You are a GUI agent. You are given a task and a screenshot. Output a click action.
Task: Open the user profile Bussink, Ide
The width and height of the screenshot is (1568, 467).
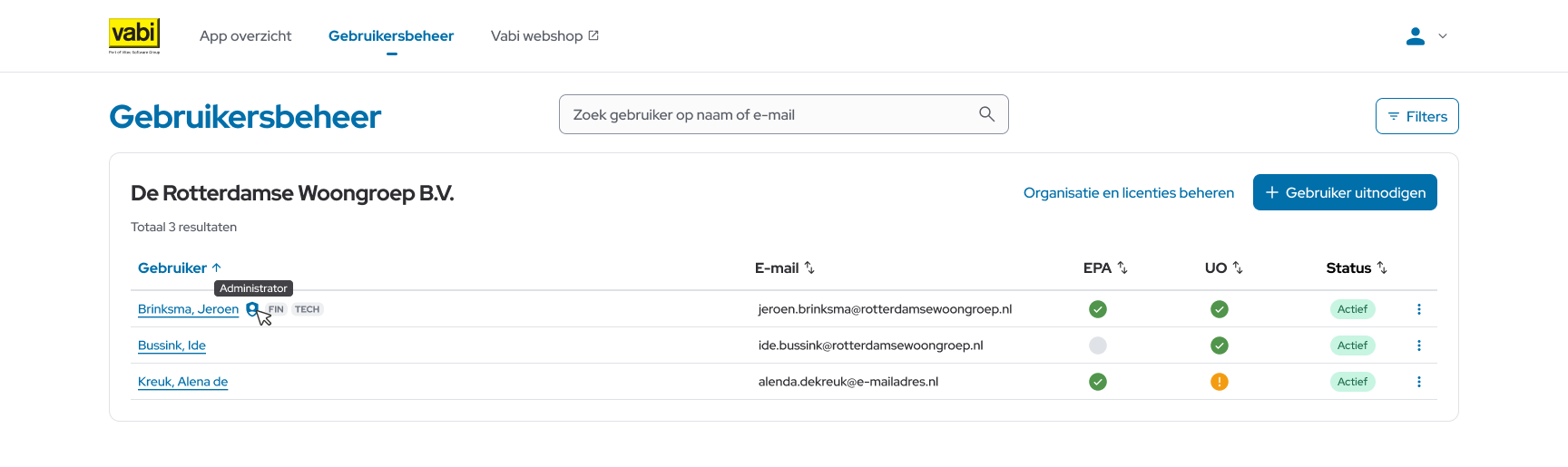171,345
